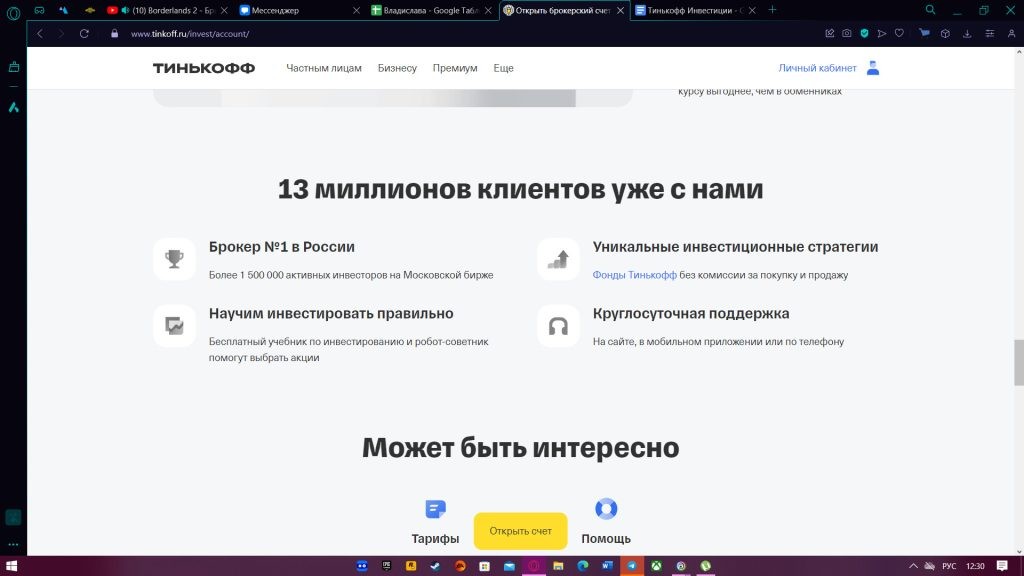
Task: Open the browser profile icon
Action: (x=1012, y=33)
